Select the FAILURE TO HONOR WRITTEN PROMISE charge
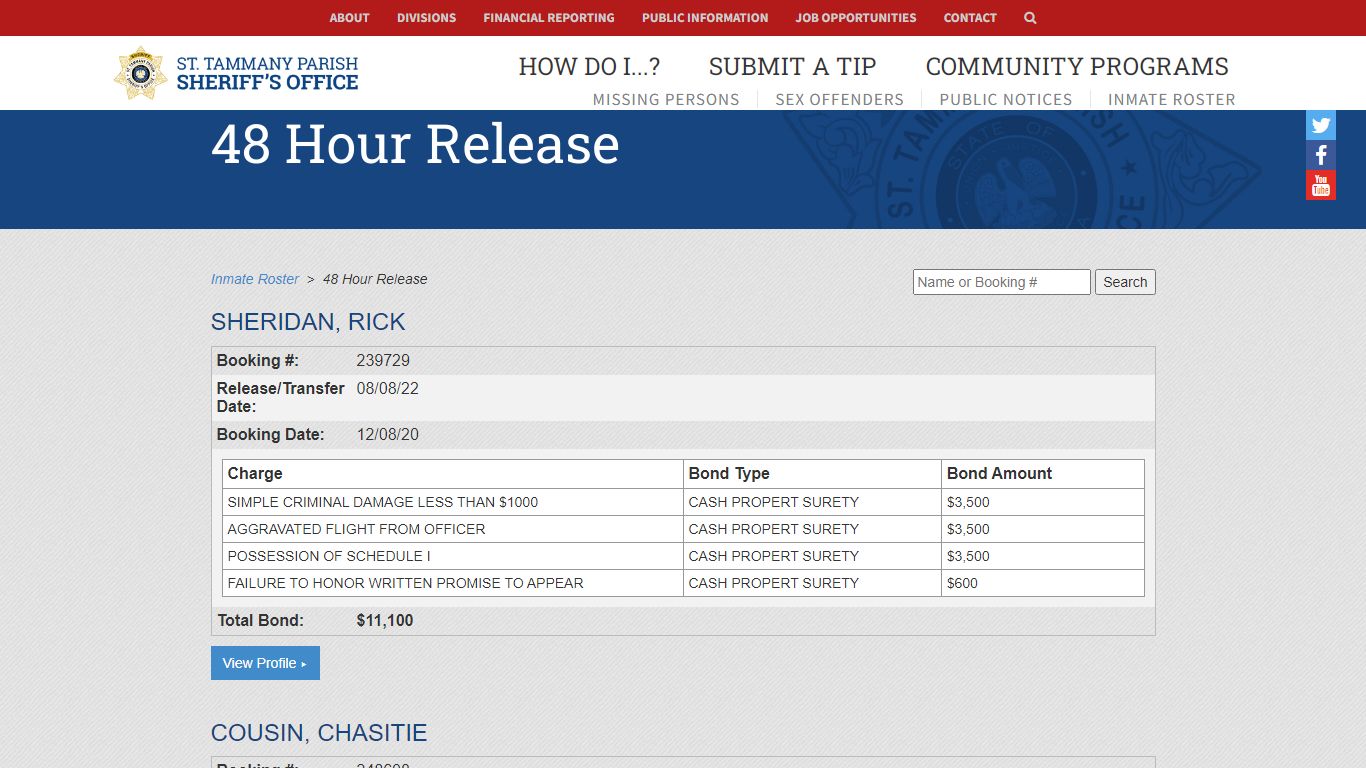The width and height of the screenshot is (1366, 768). [405, 583]
